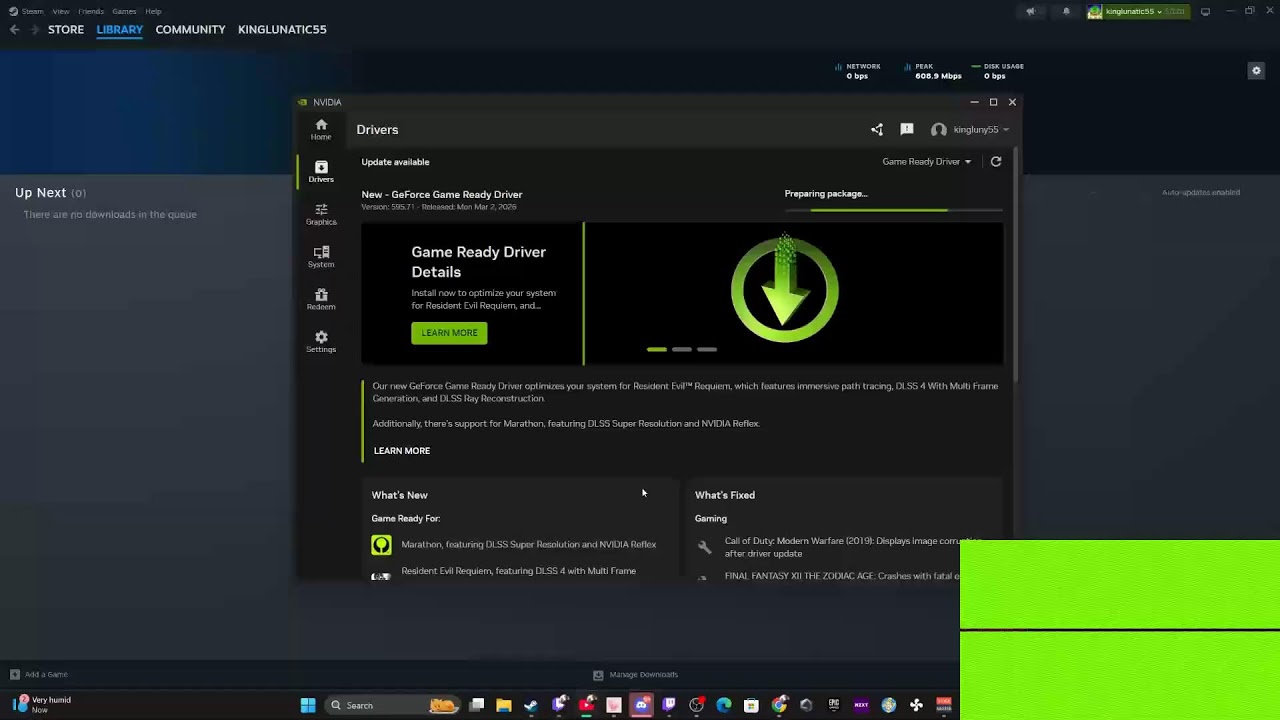This screenshot has width=1280, height=720.
Task: Open Manage Downloads in Steam
Action: click(636, 675)
